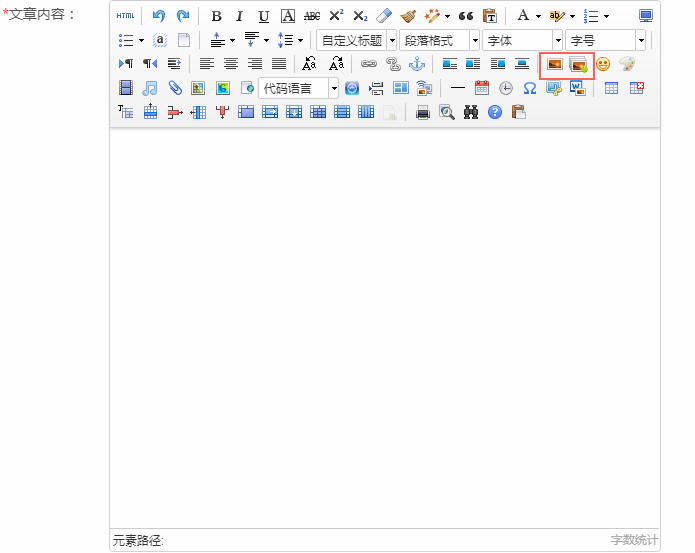The width and height of the screenshot is (695, 553).
Task: Open the font color picker arrow
Action: (x=538, y=16)
